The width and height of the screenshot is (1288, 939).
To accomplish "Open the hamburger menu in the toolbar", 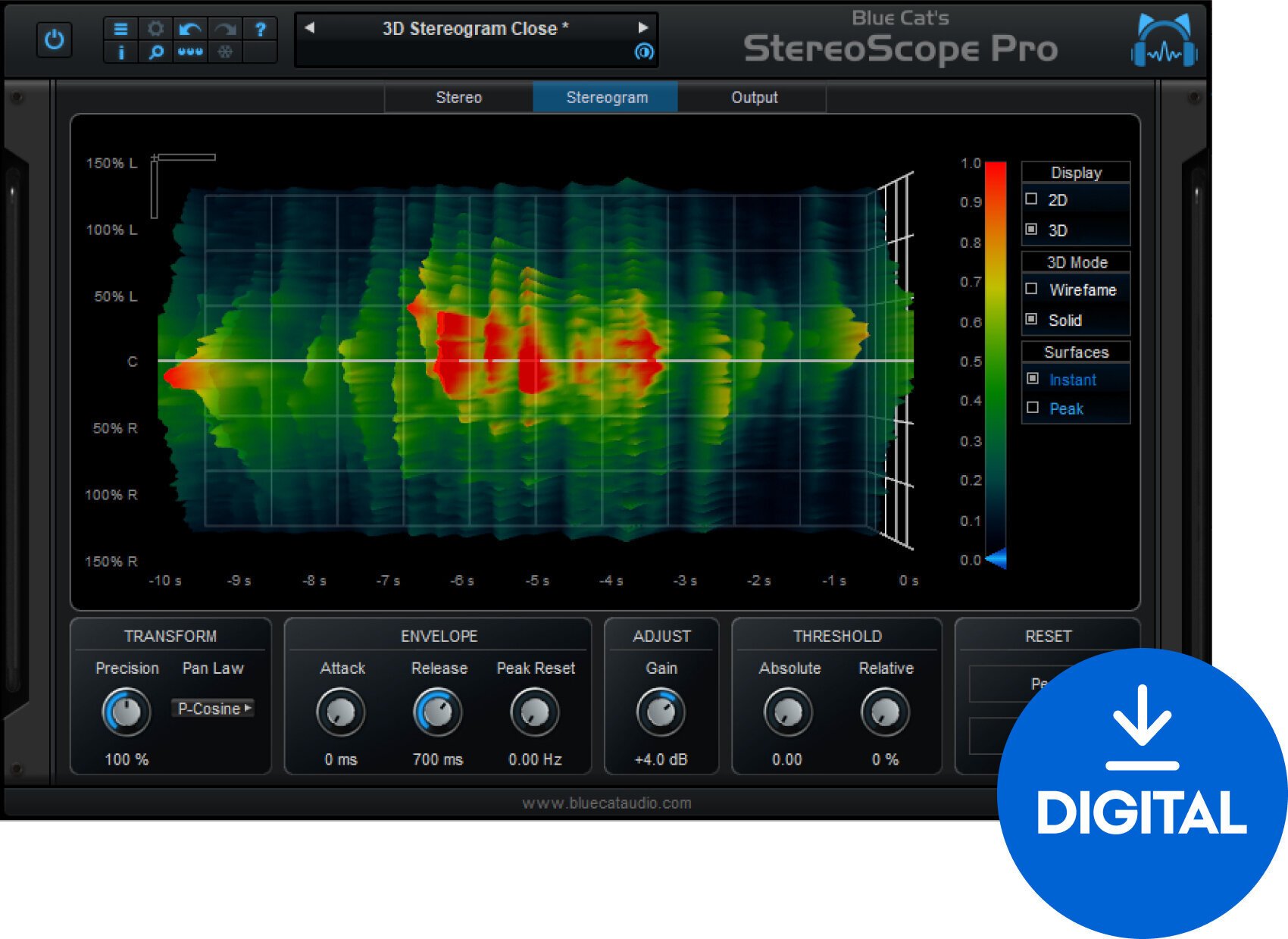I will [x=120, y=30].
